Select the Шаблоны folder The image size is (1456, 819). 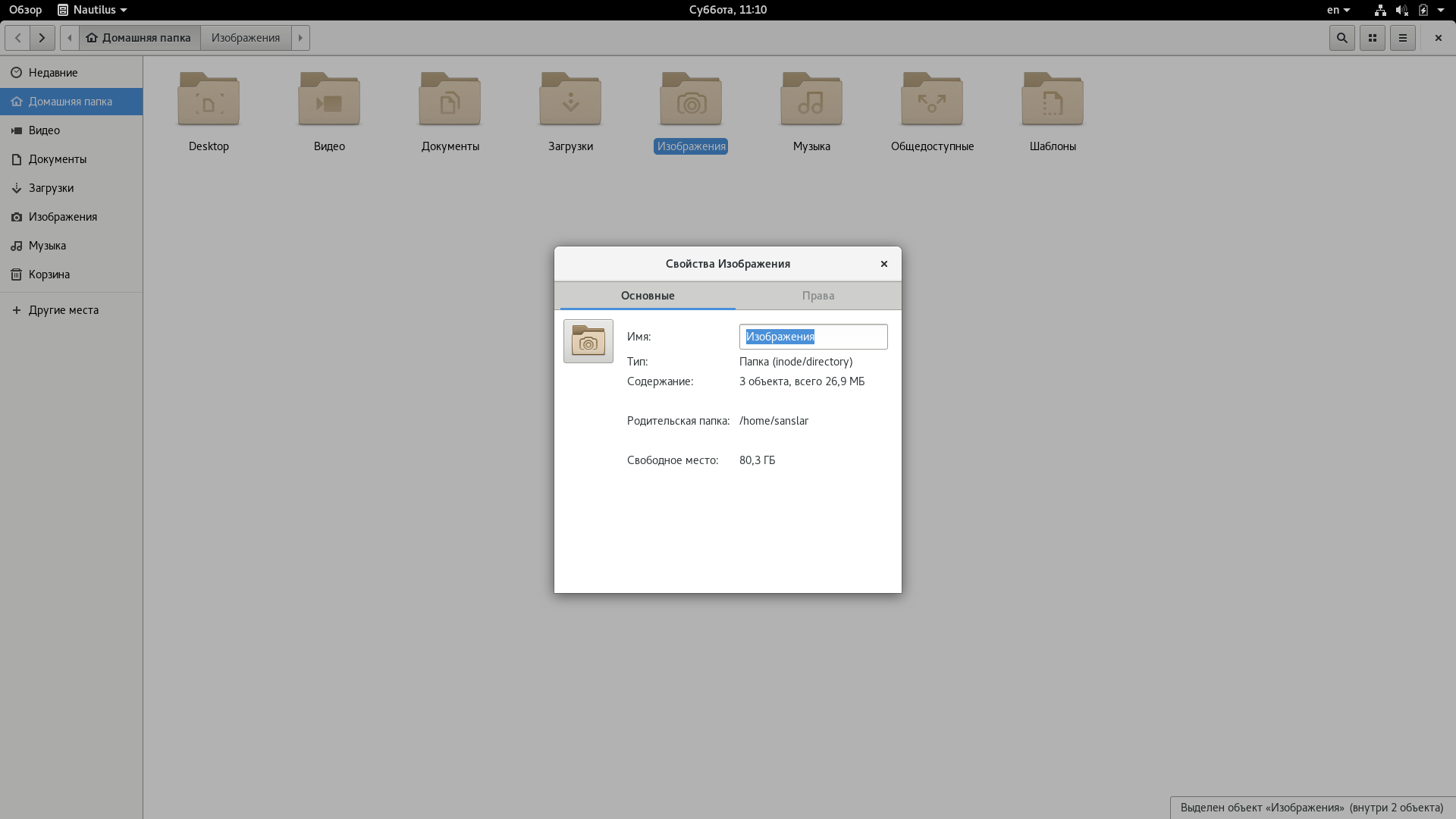click(1052, 99)
